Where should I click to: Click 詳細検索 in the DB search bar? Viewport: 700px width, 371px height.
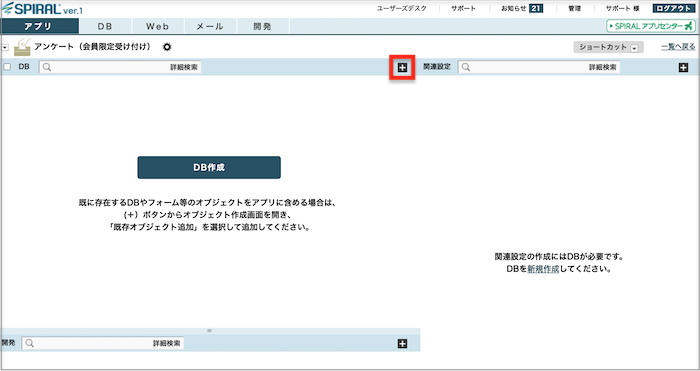(x=183, y=67)
